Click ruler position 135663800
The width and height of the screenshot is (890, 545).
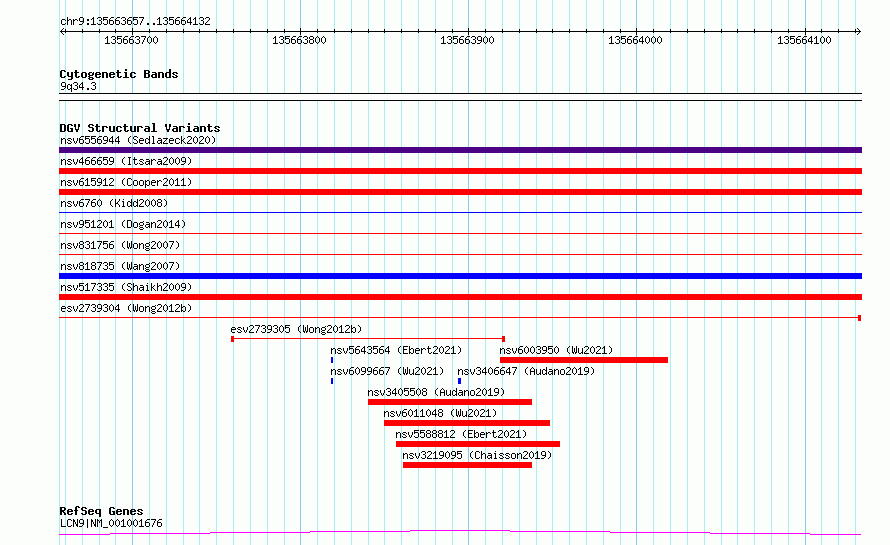tap(300, 40)
